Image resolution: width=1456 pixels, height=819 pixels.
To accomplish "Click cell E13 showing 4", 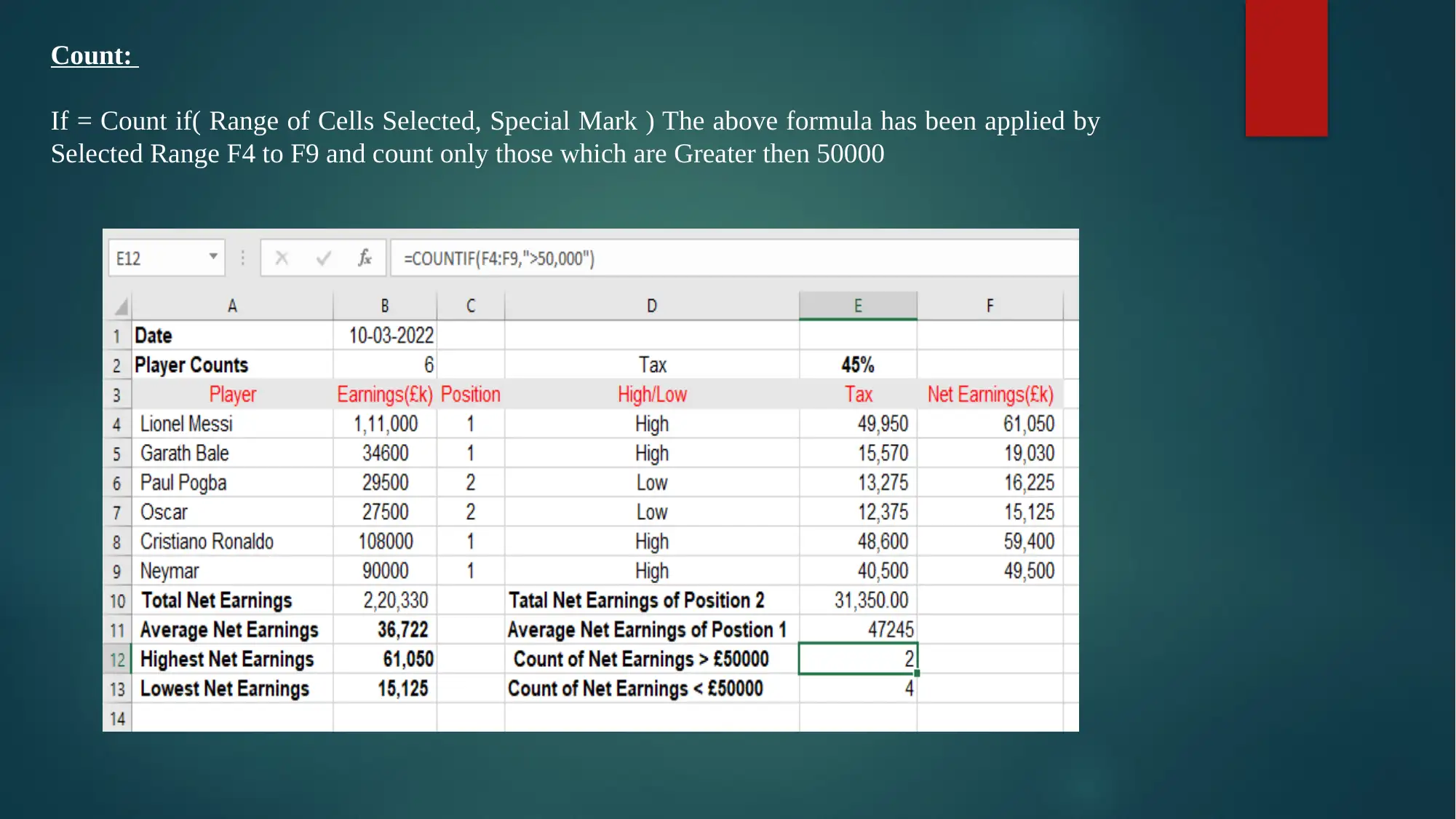I will pyautogui.click(x=858, y=689).
